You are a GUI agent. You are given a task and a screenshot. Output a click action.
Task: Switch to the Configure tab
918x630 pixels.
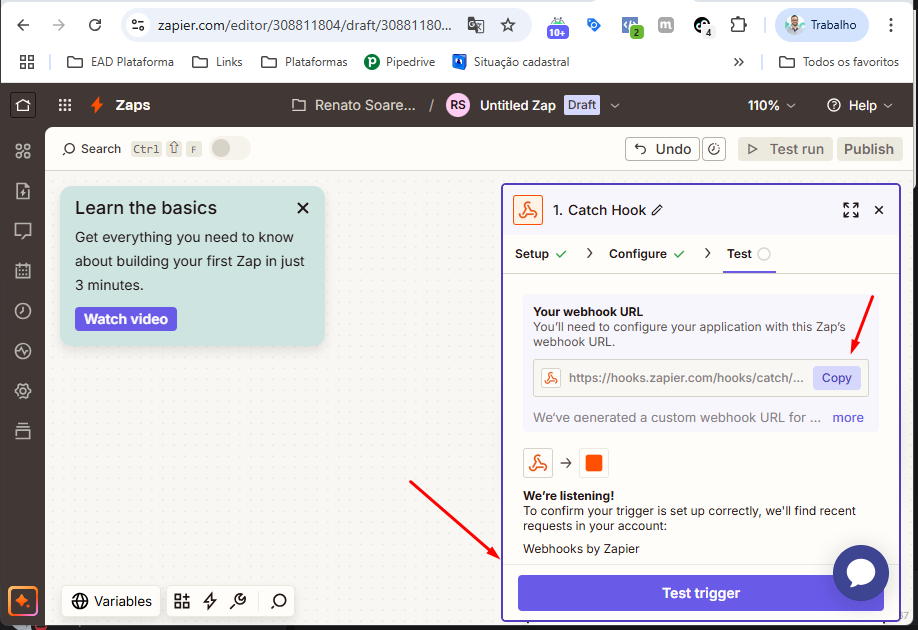(x=646, y=254)
